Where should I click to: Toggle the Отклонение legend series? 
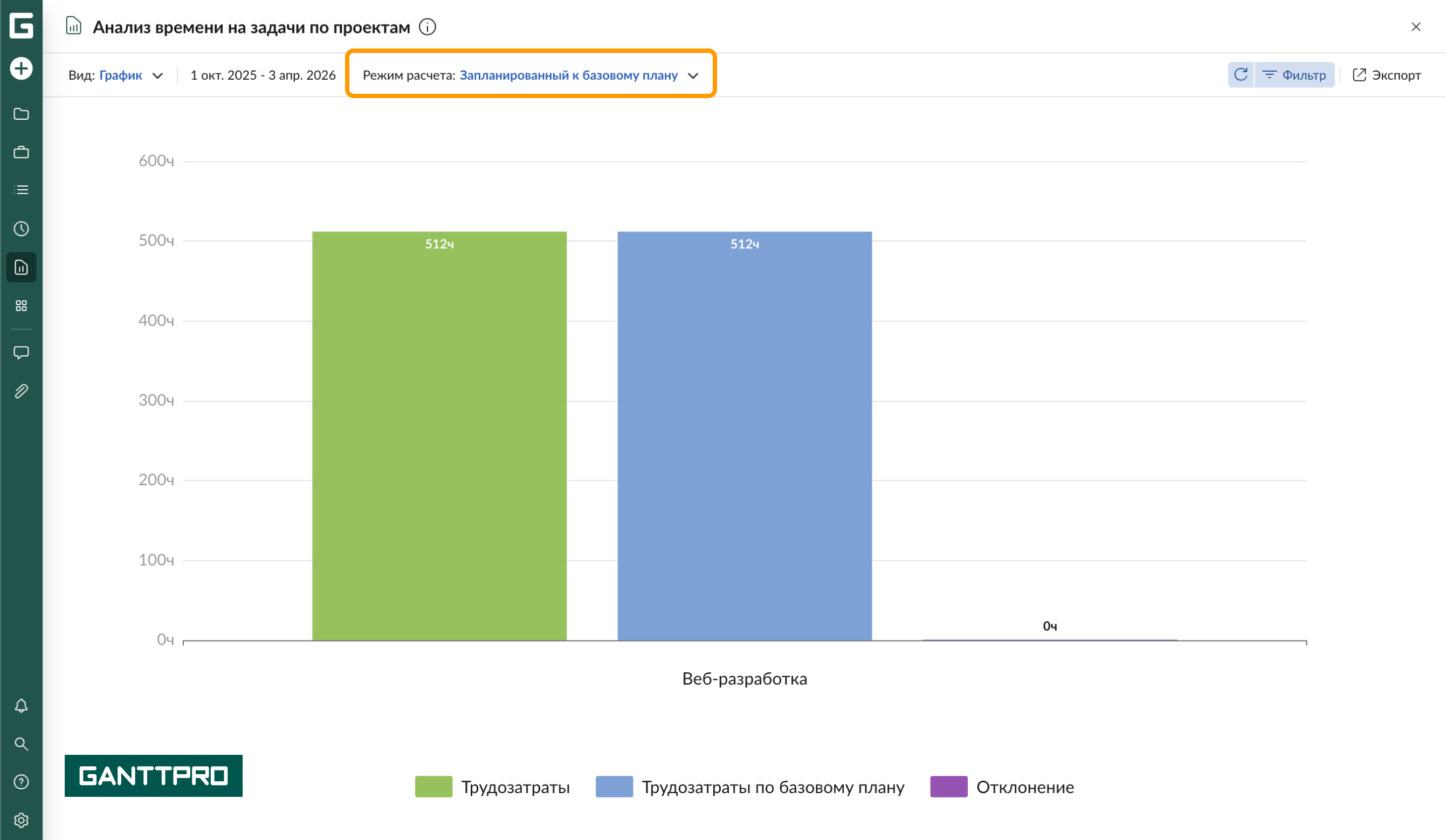pyautogui.click(x=1002, y=787)
